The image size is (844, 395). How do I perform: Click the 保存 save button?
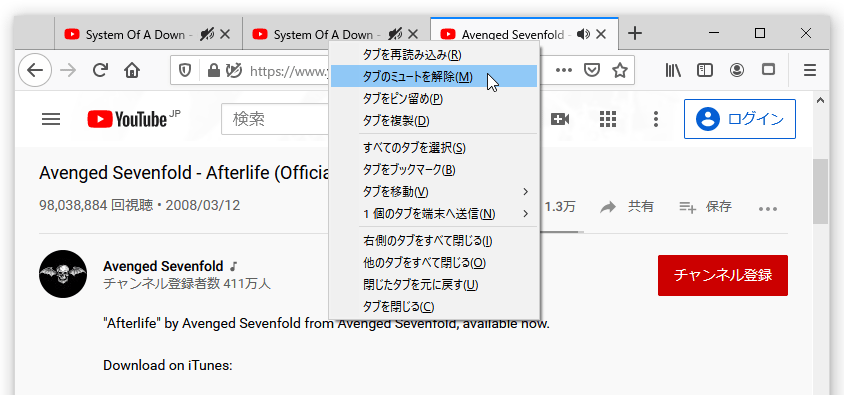pyautogui.click(x=705, y=207)
